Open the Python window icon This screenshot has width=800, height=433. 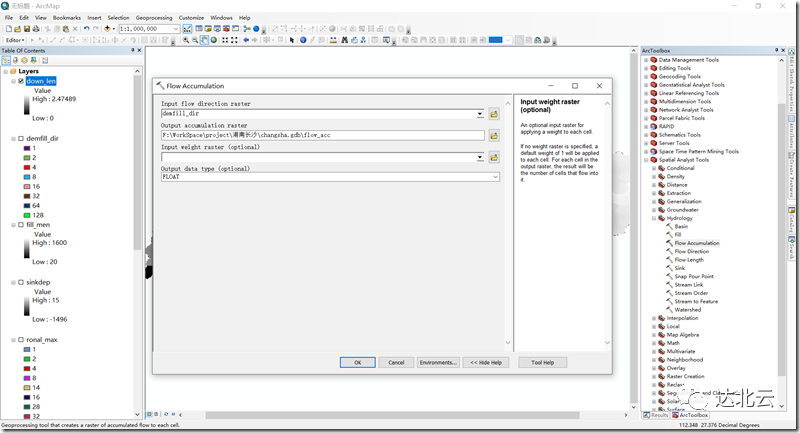(235, 29)
